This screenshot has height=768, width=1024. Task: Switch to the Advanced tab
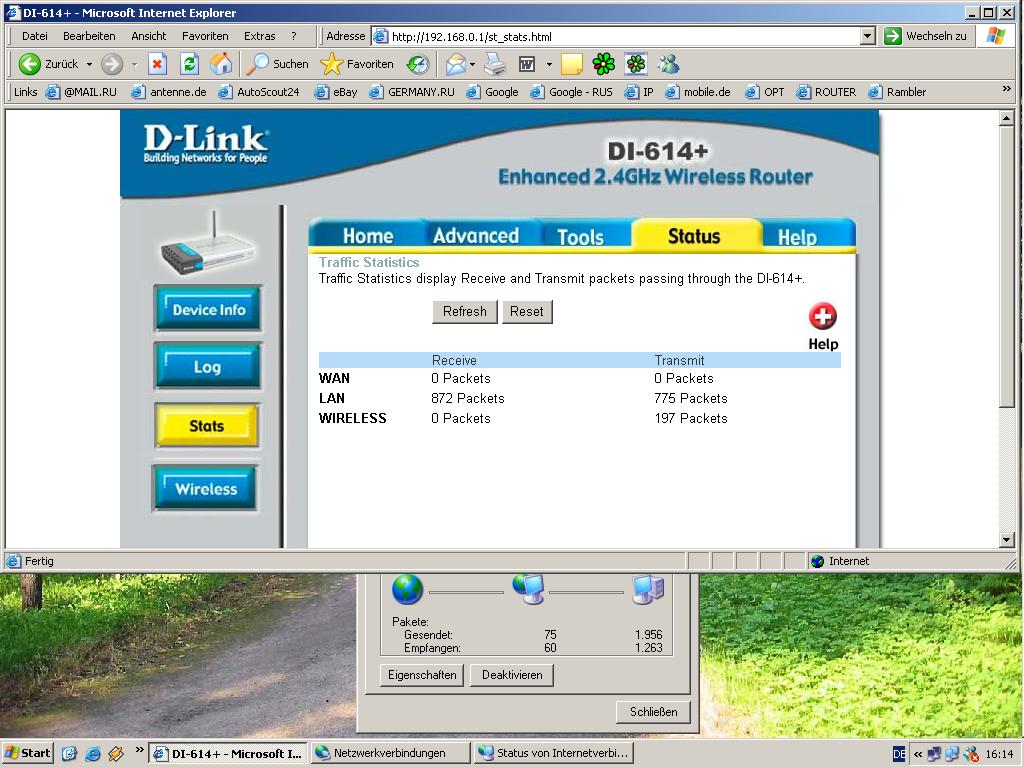click(x=476, y=236)
